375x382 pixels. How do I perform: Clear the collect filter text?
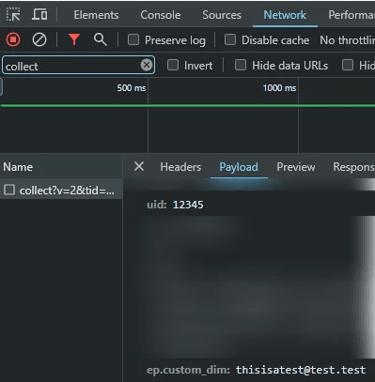click(146, 65)
